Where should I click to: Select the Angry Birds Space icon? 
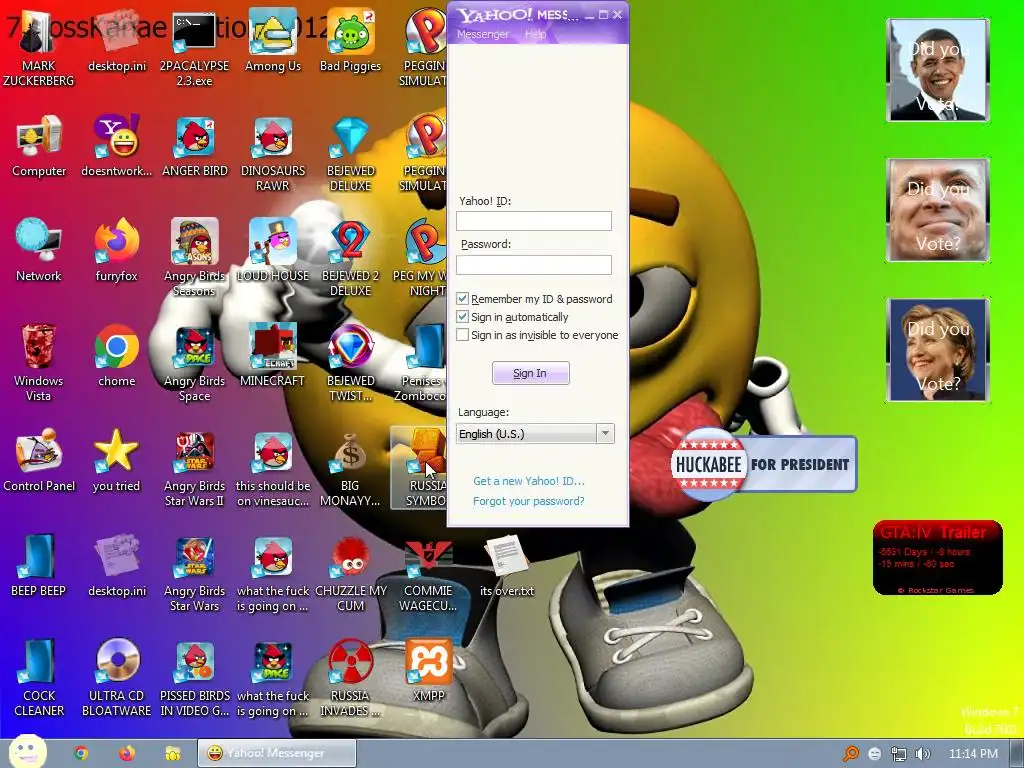194,364
